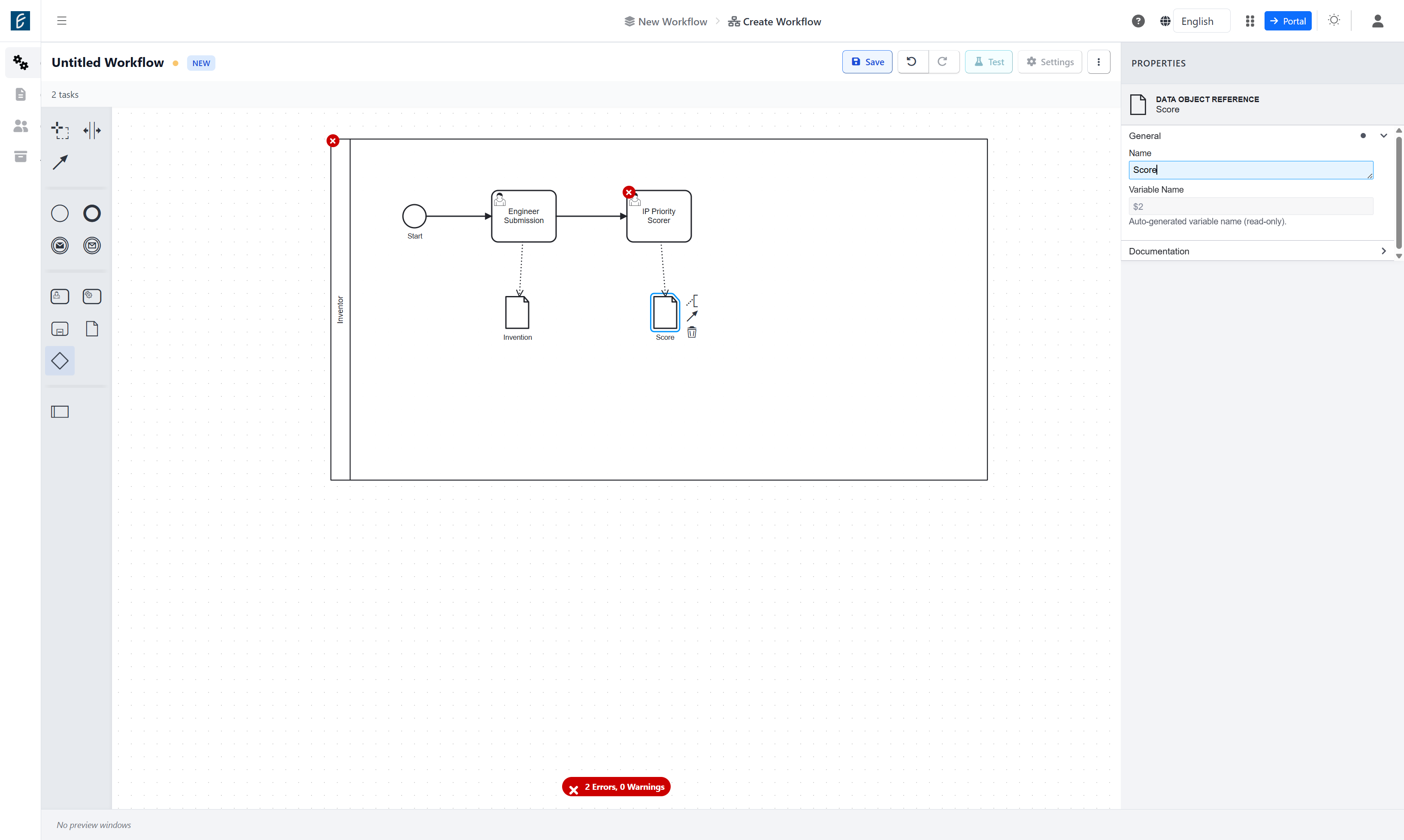Open the user account menu
Viewport: 1404px width, 840px height.
pos(1377,21)
